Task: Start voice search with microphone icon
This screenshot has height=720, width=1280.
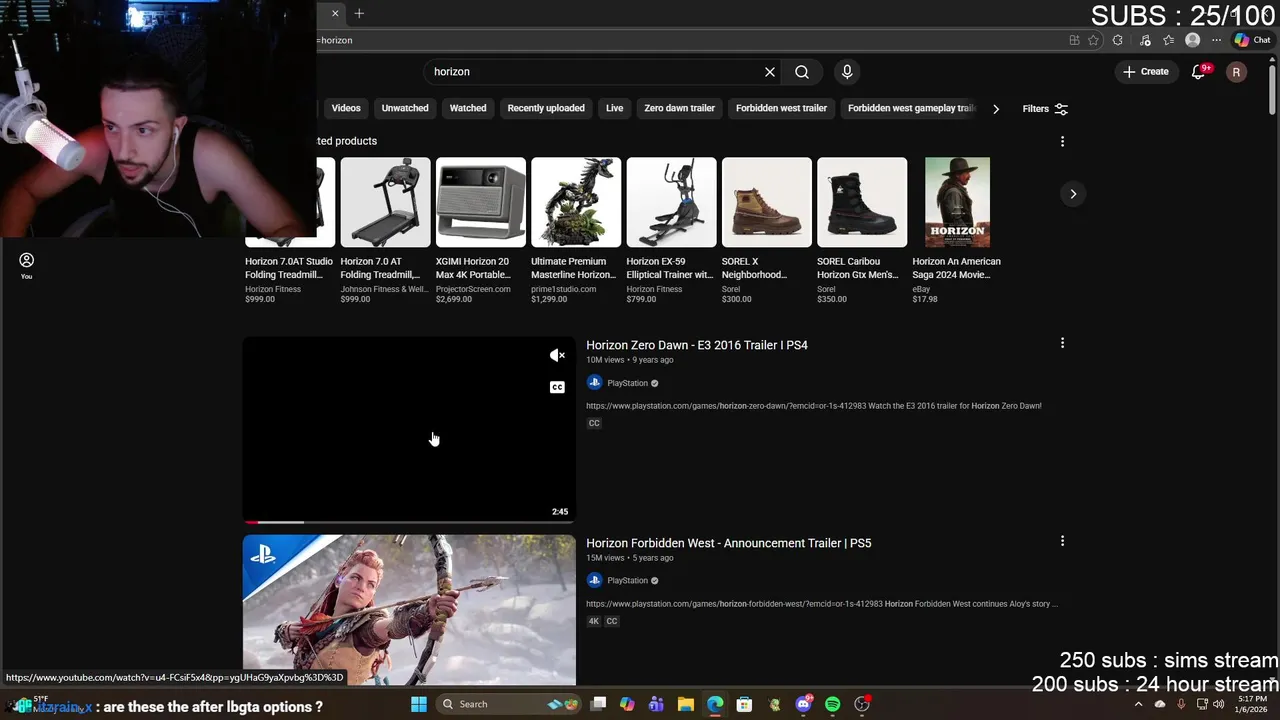Action: (847, 72)
